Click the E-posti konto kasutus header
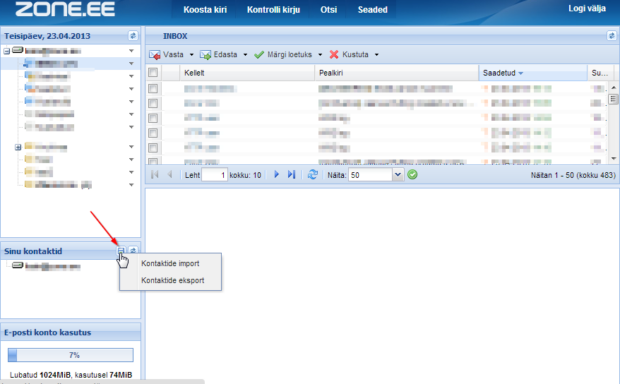 47,333
